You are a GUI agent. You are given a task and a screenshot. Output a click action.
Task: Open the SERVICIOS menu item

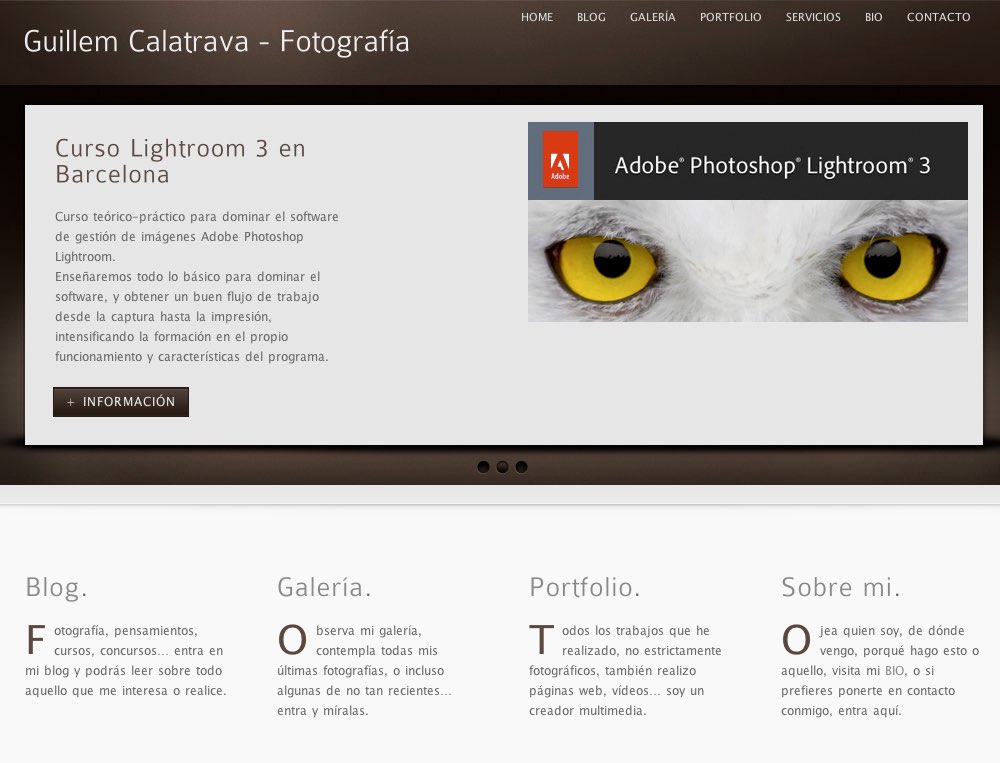point(813,17)
